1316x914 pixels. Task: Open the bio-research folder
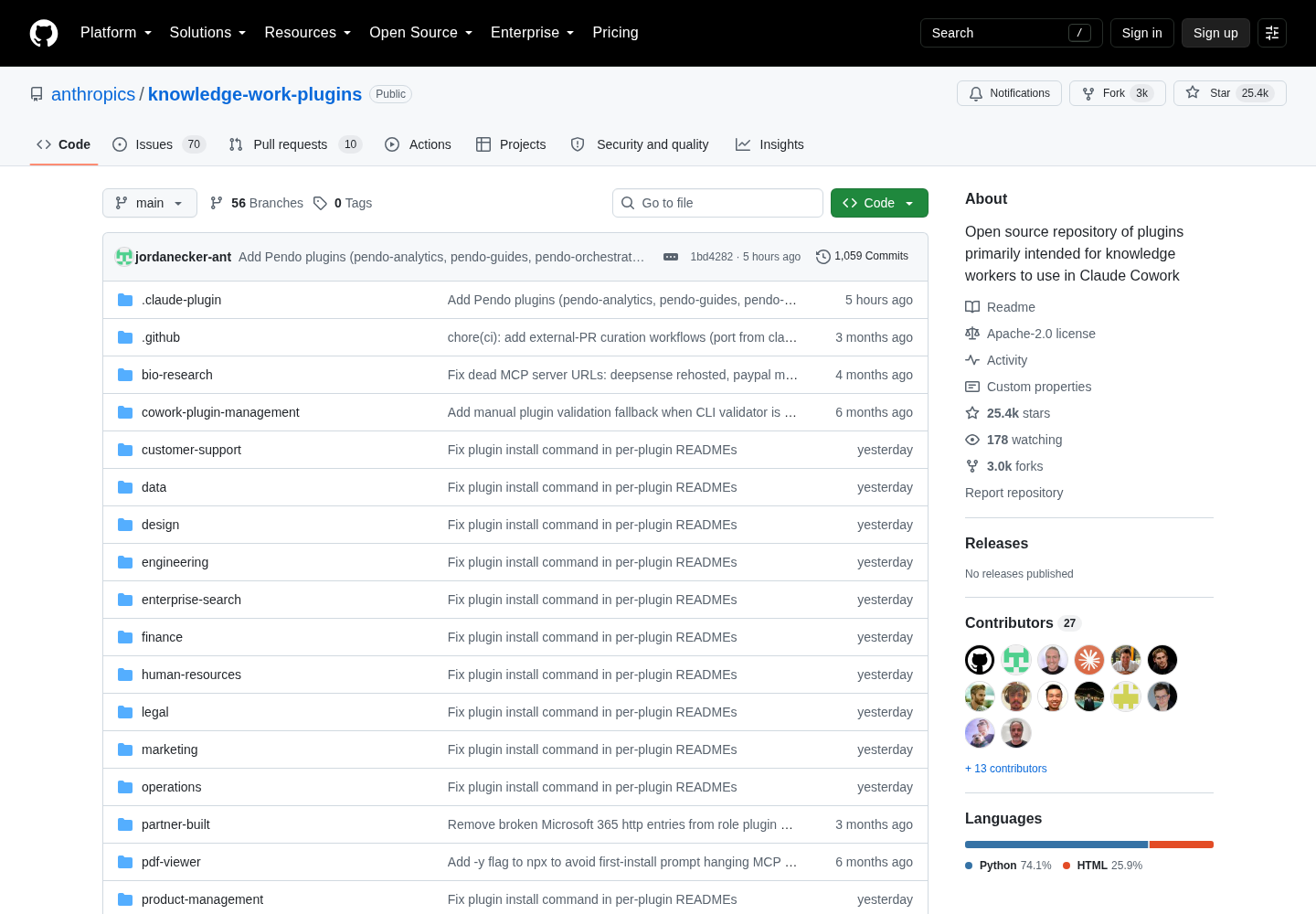177,375
